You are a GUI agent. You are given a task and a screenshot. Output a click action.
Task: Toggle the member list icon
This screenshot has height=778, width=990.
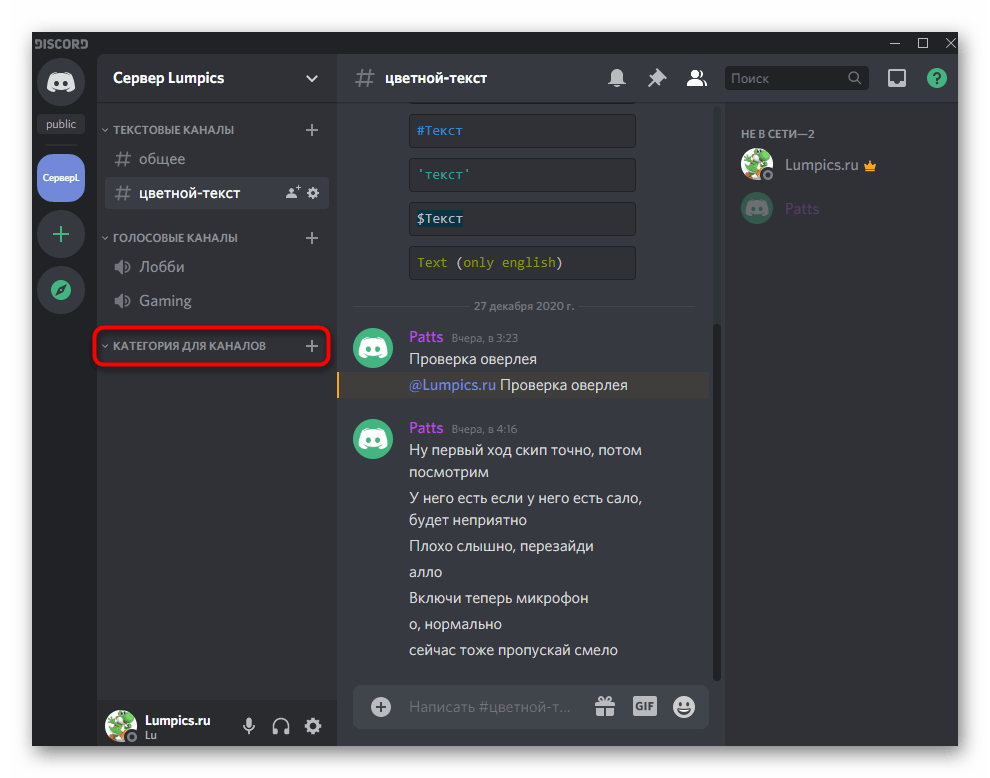coord(696,78)
